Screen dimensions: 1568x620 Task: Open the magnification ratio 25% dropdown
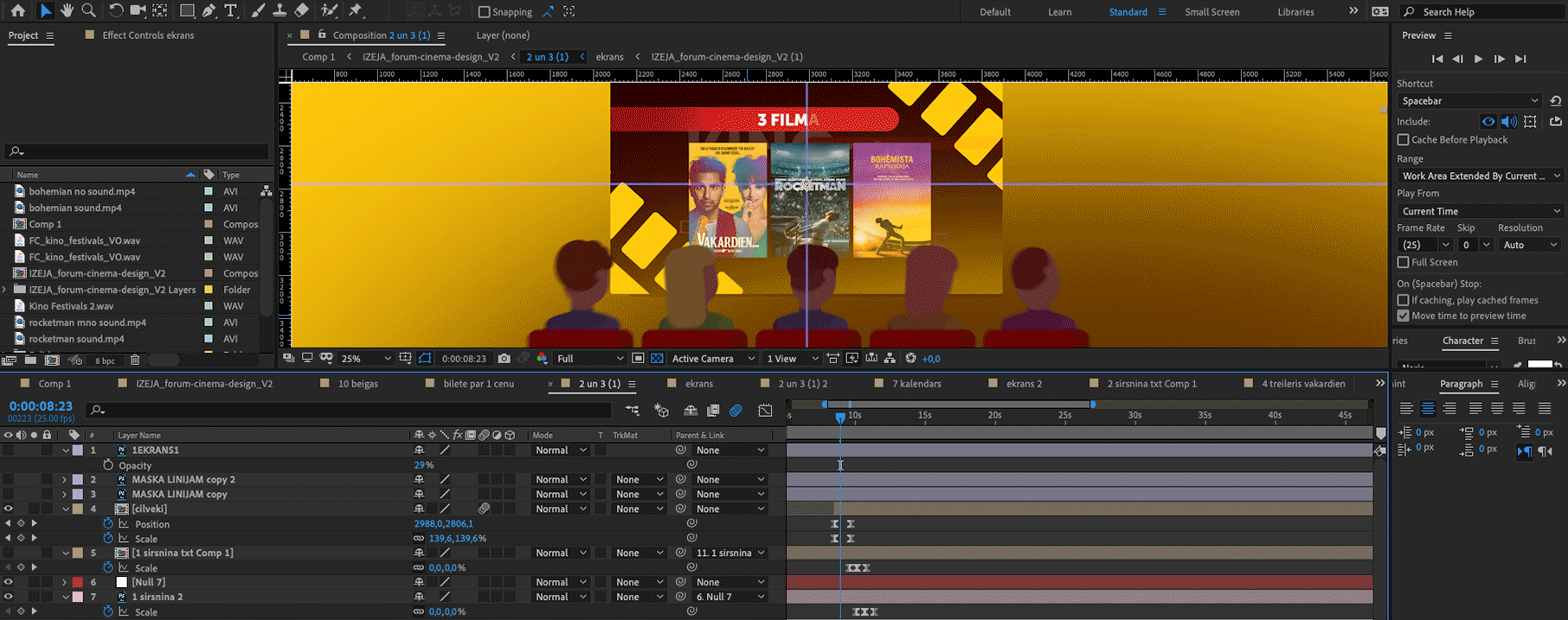365,358
